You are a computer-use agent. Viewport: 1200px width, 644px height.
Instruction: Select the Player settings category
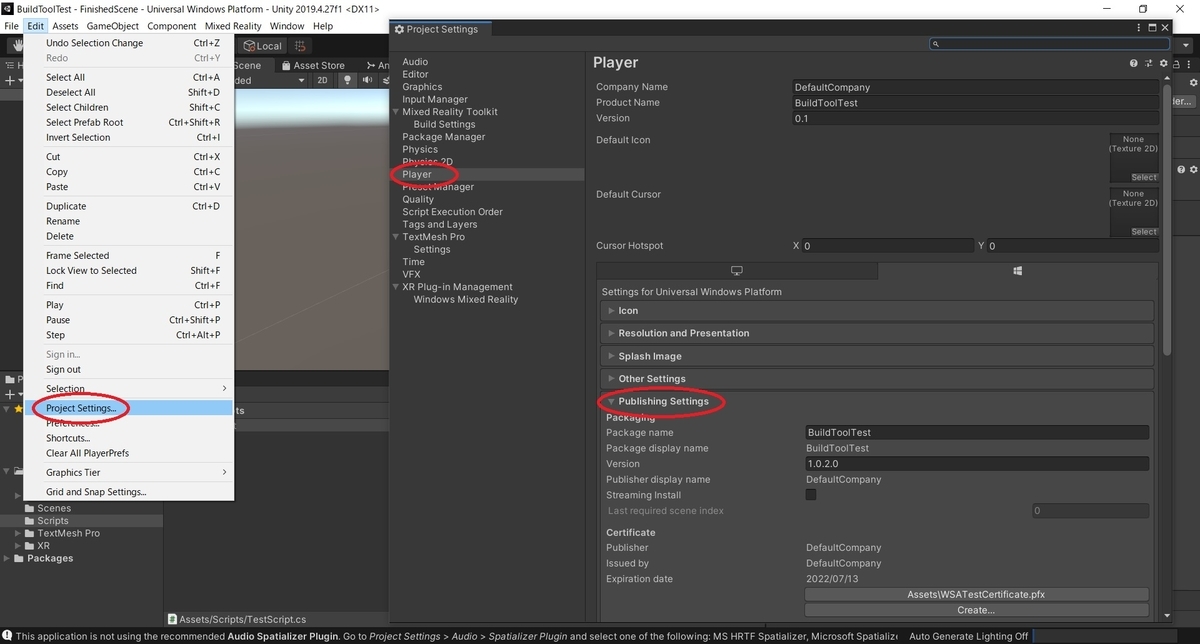tap(417, 174)
